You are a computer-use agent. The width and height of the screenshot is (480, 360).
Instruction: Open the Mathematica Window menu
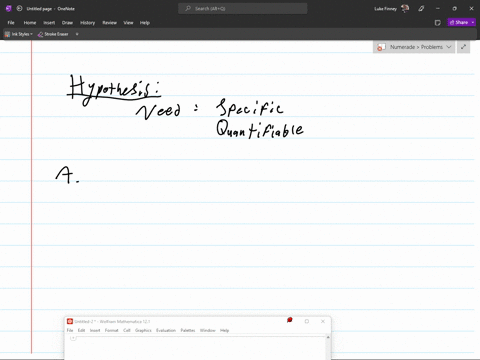click(x=208, y=330)
